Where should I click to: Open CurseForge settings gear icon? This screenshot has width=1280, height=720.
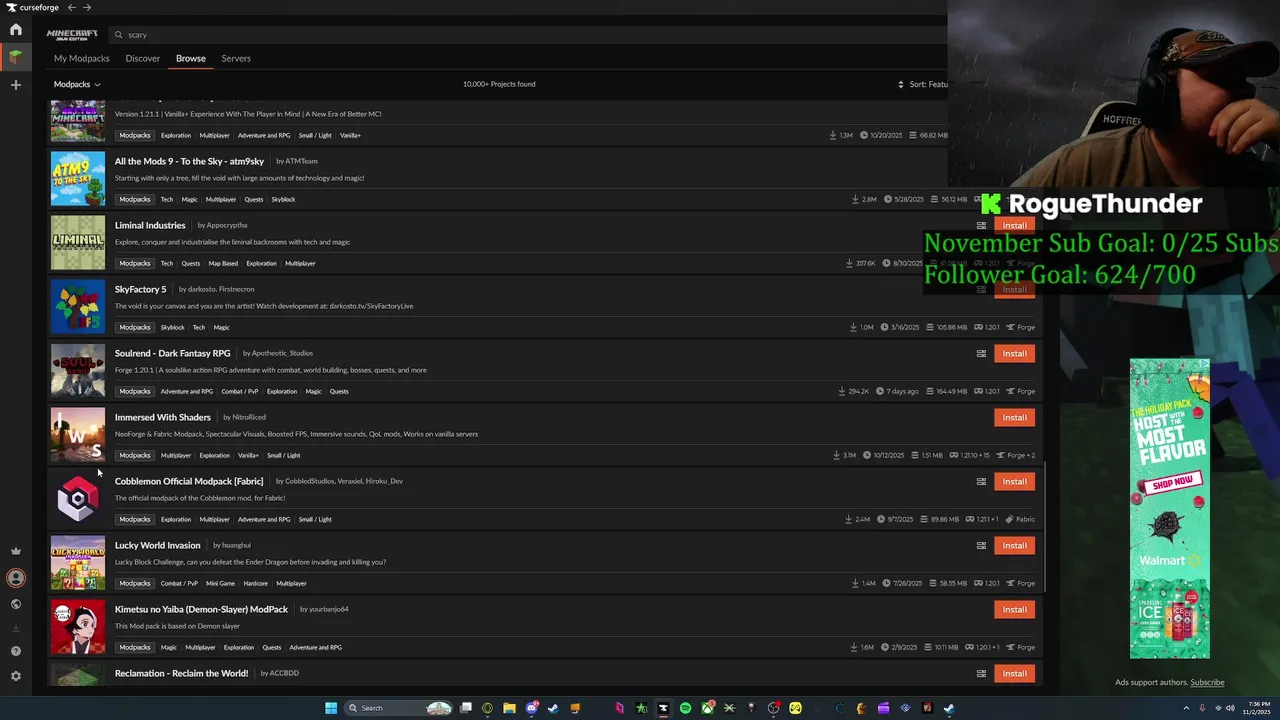pyautogui.click(x=16, y=676)
